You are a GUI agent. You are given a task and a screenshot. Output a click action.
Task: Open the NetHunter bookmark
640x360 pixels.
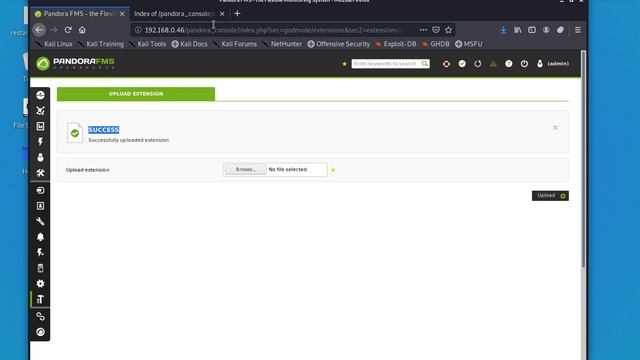[282, 44]
